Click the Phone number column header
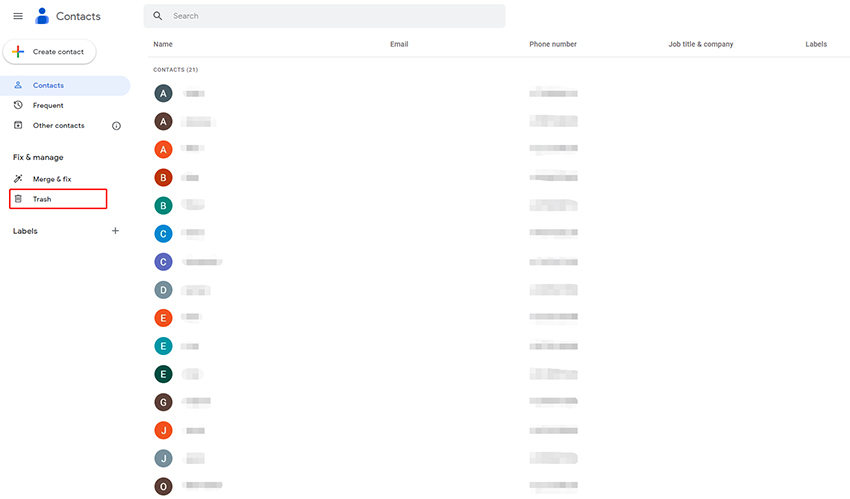 553,44
